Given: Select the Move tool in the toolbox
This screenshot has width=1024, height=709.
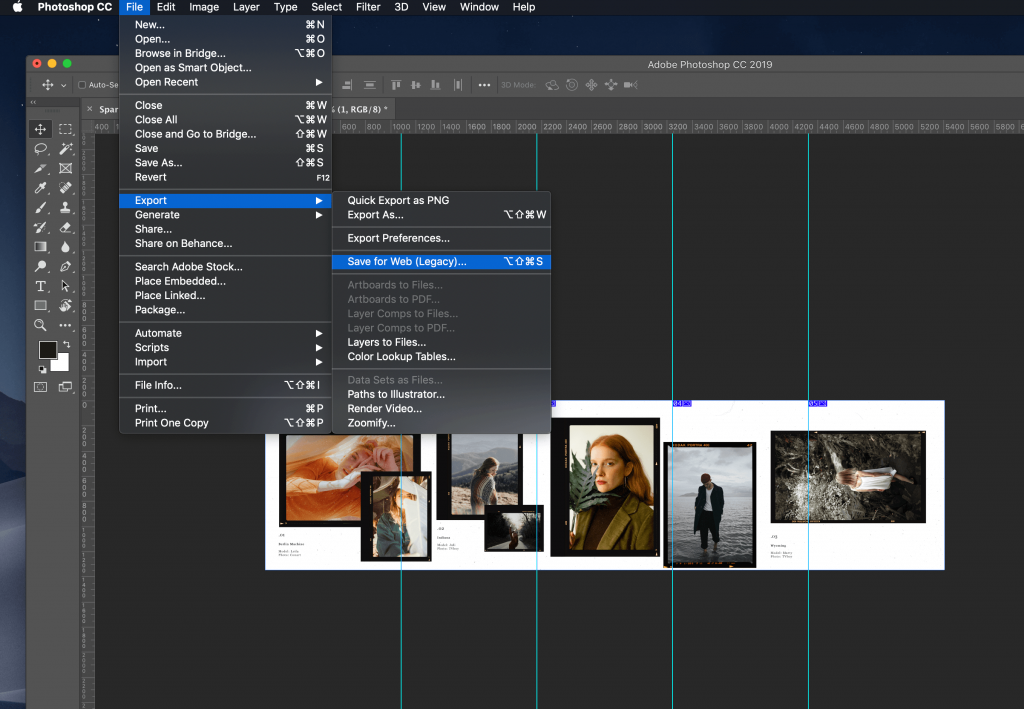Looking at the screenshot, I should point(40,129).
